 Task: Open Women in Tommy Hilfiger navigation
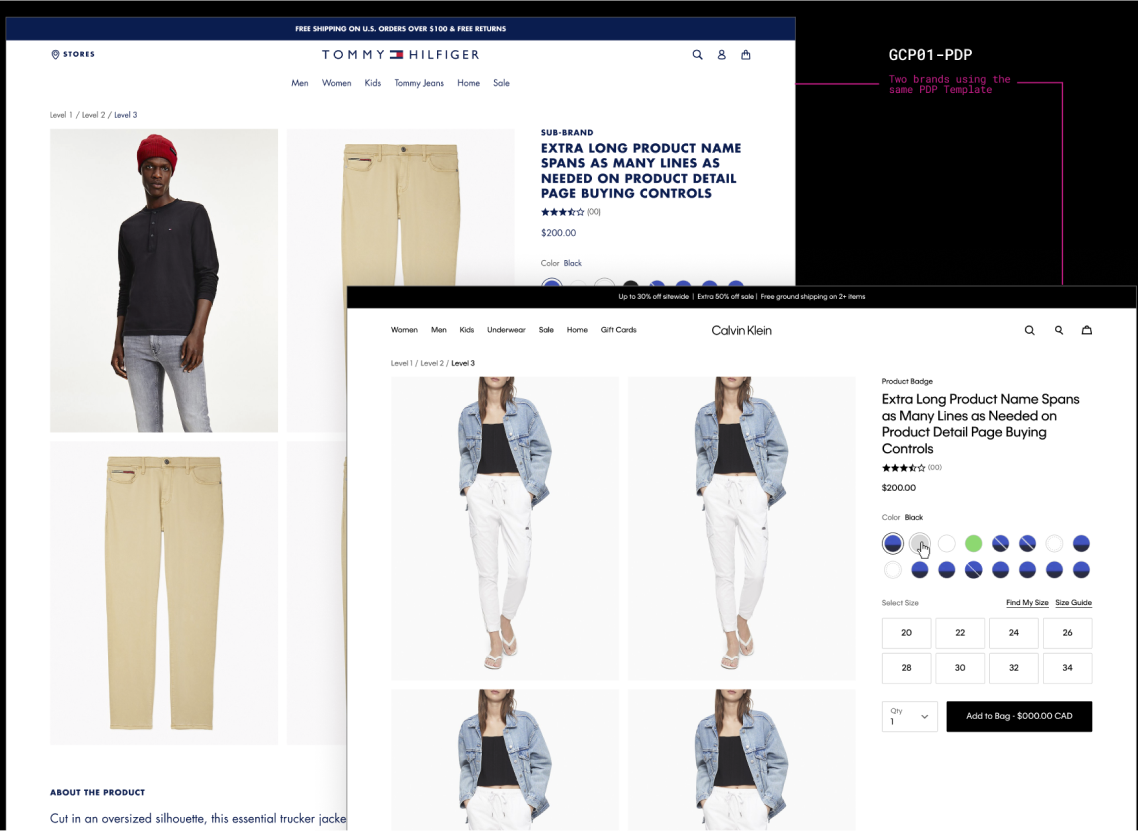(336, 83)
